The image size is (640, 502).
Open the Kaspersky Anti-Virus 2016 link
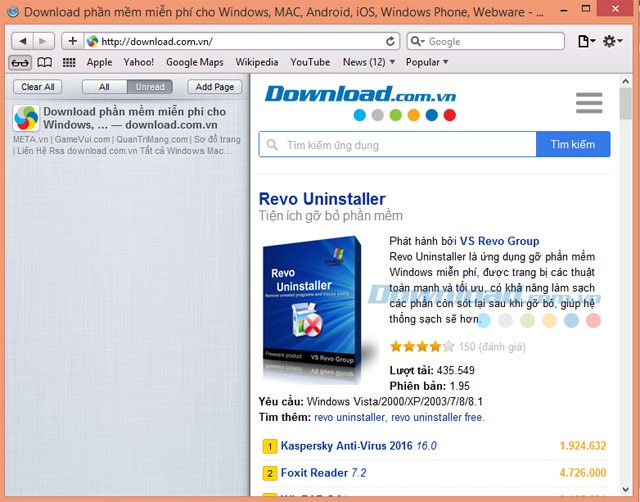344,446
